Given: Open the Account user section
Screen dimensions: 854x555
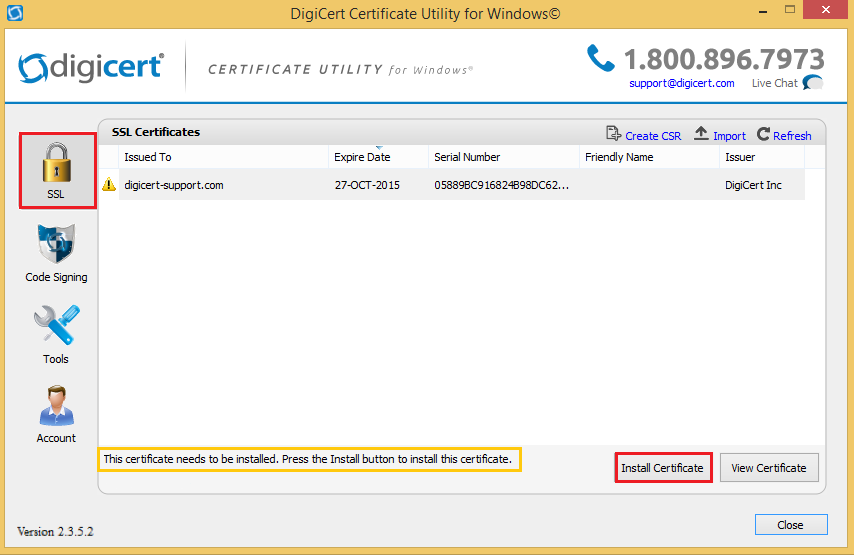Looking at the screenshot, I should click(x=56, y=414).
